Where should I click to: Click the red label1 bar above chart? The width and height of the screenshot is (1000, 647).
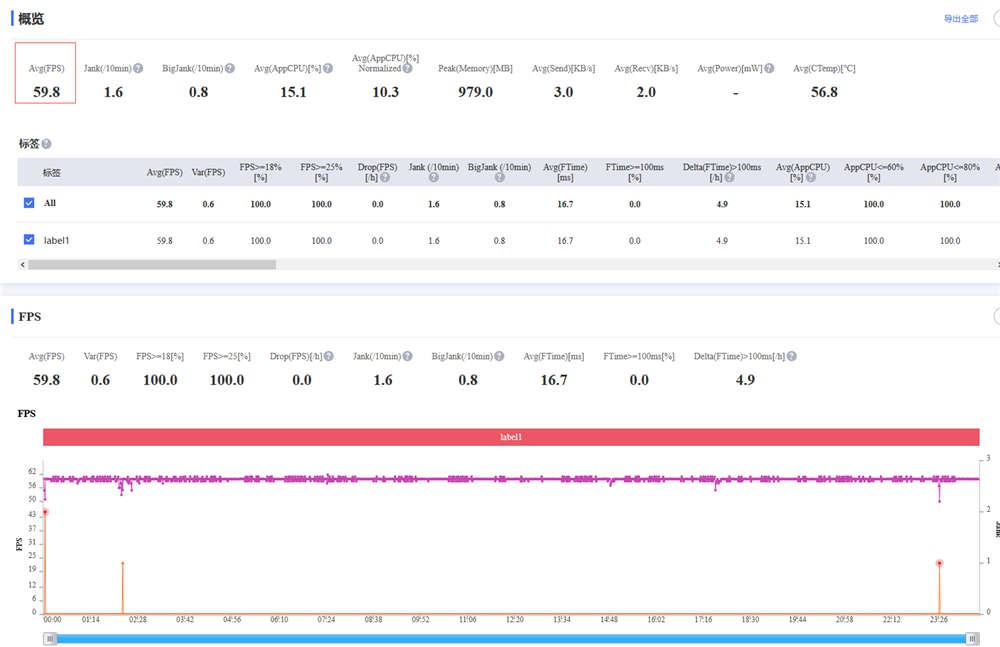(x=511, y=437)
